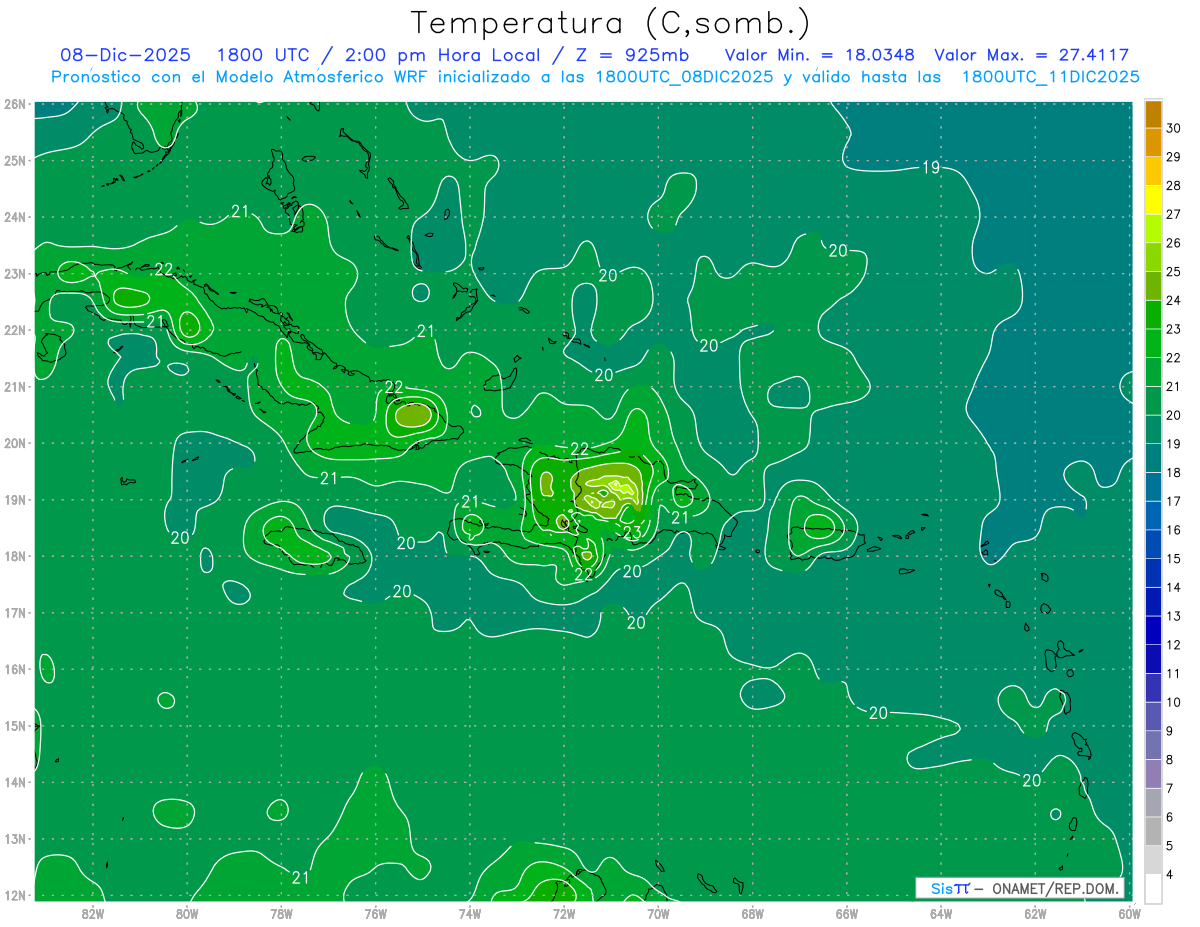Click the Valor Max. = 27.4117 text
The image size is (1200, 927).
point(1031,56)
